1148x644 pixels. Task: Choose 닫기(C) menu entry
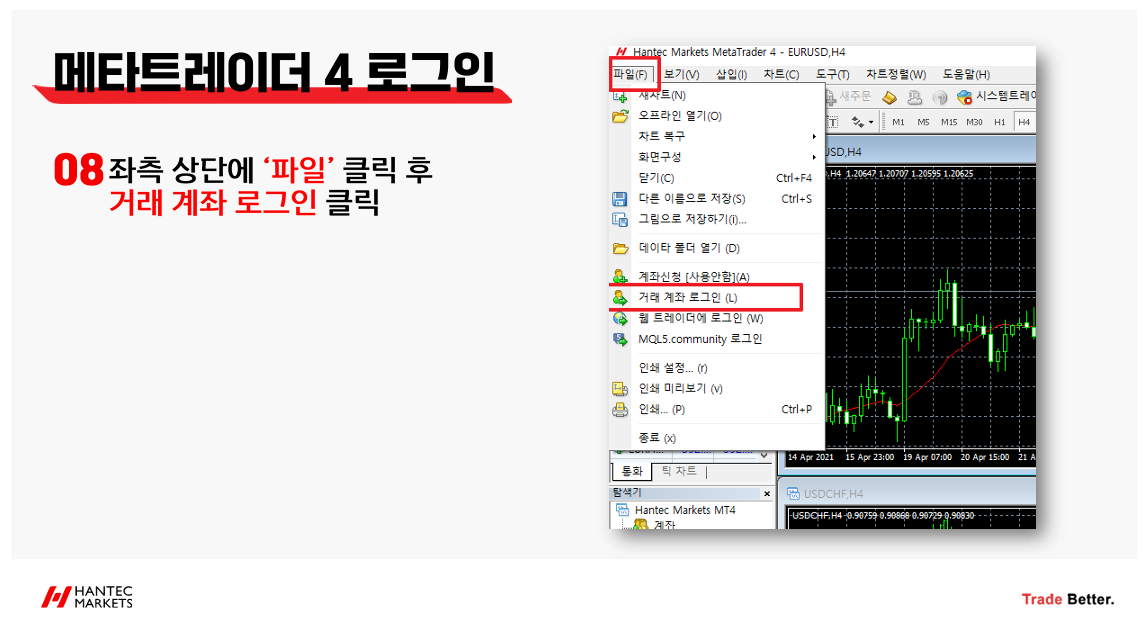coord(718,178)
